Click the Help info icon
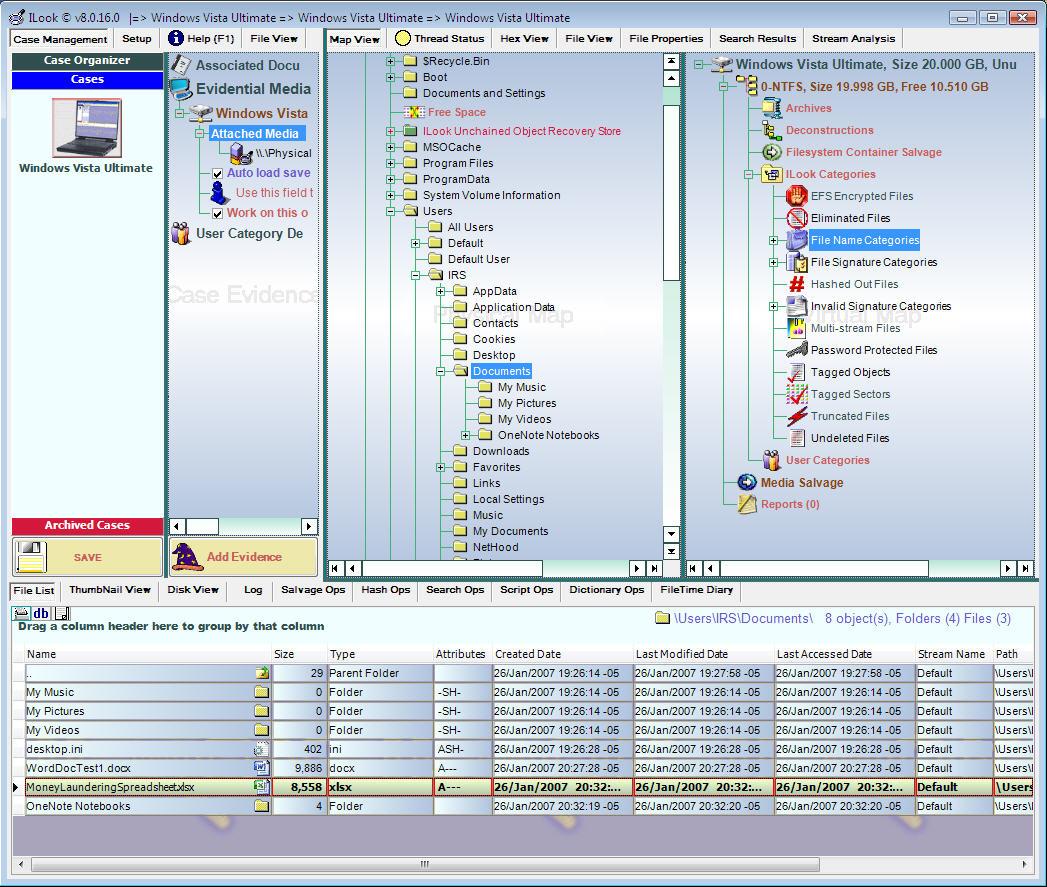The image size is (1047, 887). point(176,38)
